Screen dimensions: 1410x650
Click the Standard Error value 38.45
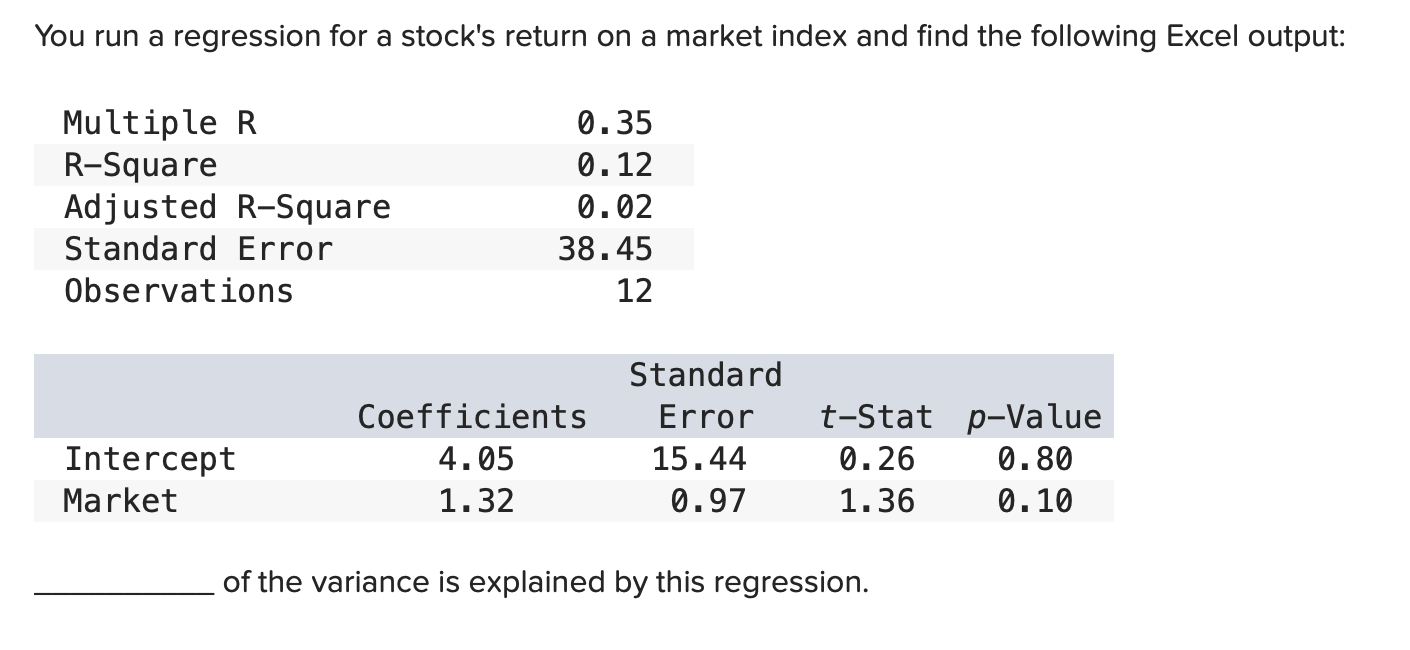coord(605,248)
